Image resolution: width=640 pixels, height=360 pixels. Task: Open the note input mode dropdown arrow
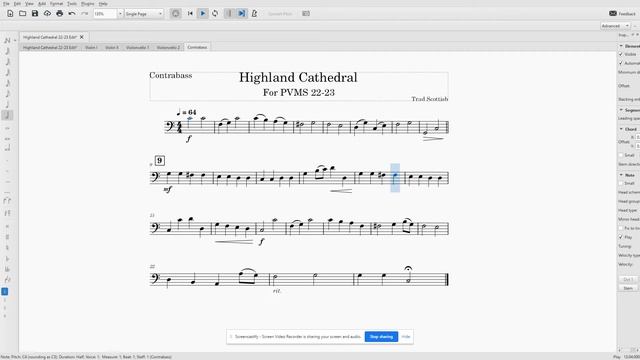(x=15, y=40)
